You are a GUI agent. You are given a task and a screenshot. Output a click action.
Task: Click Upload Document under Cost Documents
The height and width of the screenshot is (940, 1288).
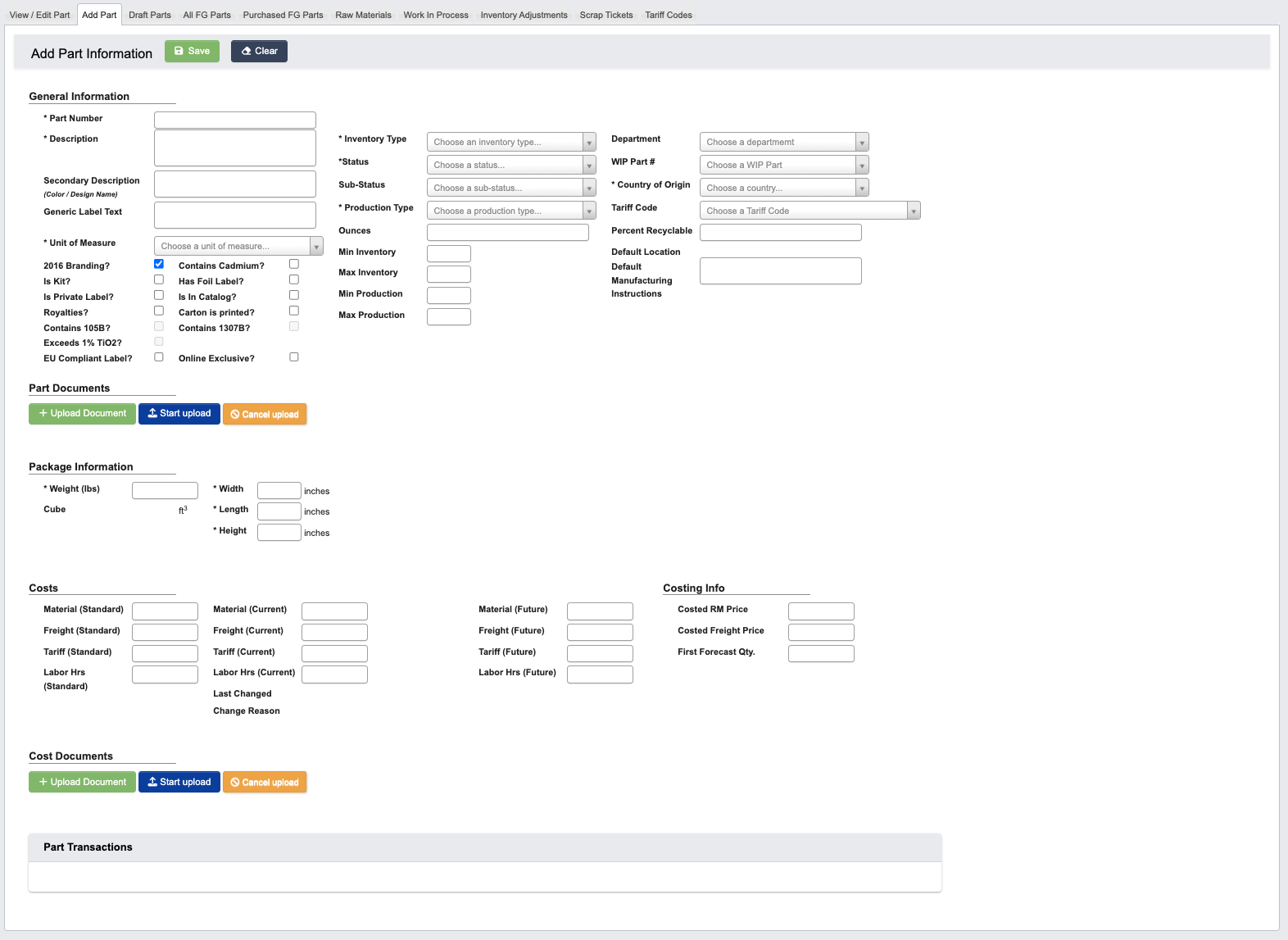point(82,782)
